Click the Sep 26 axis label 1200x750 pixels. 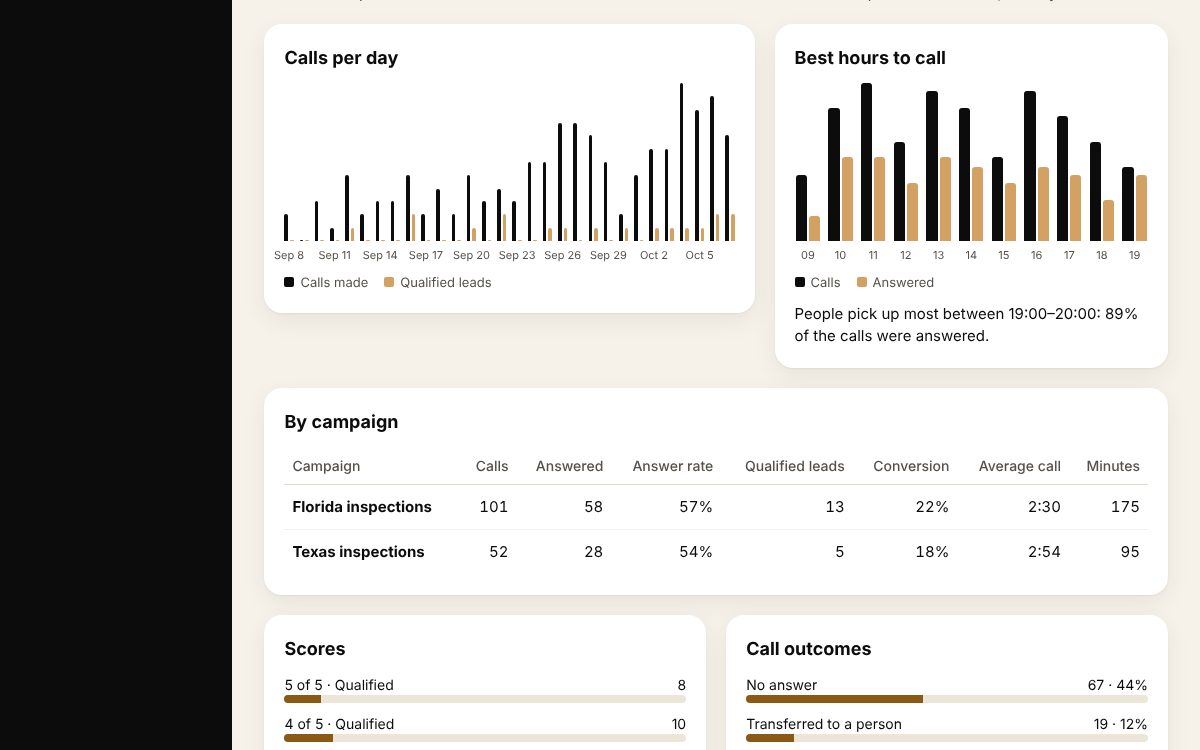562,255
